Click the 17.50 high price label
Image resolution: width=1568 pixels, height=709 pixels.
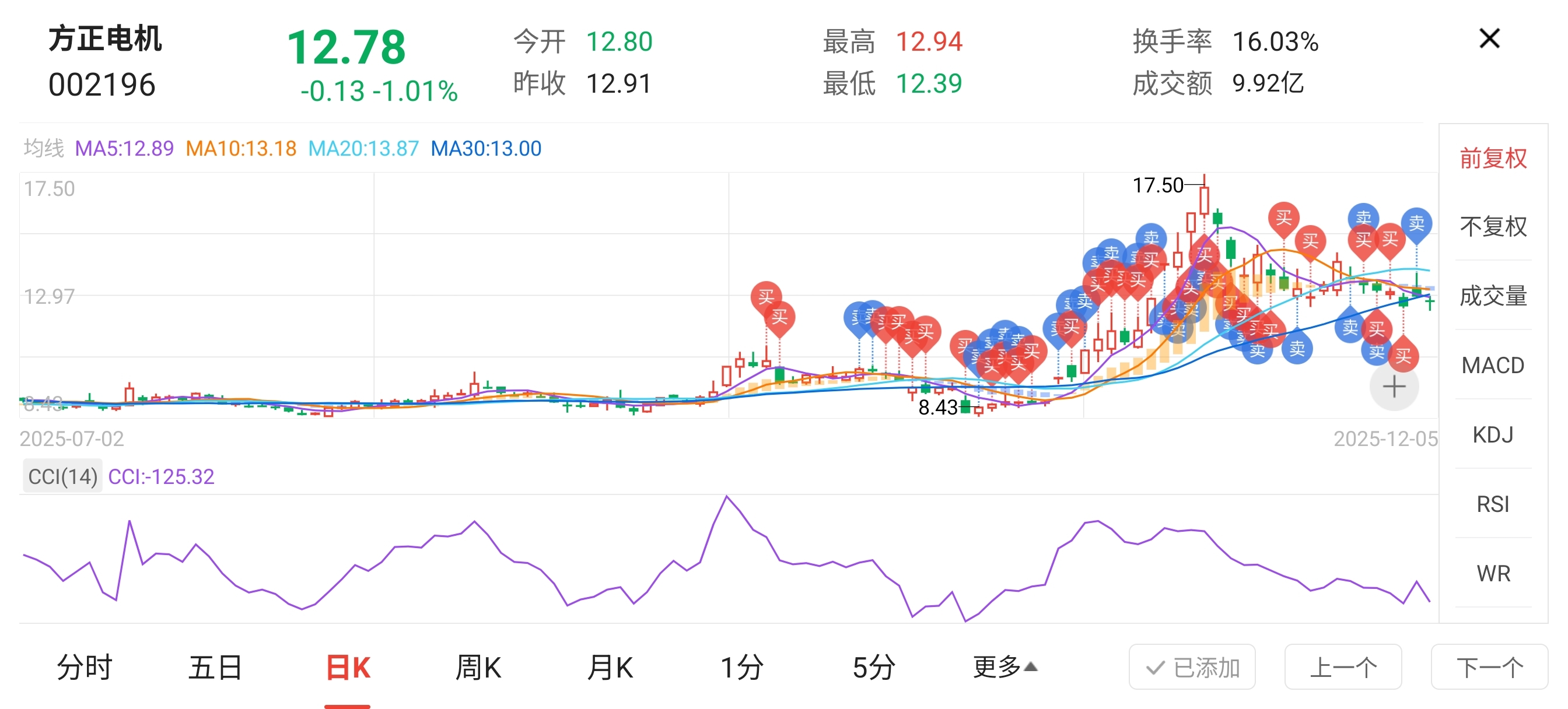coord(1157,185)
